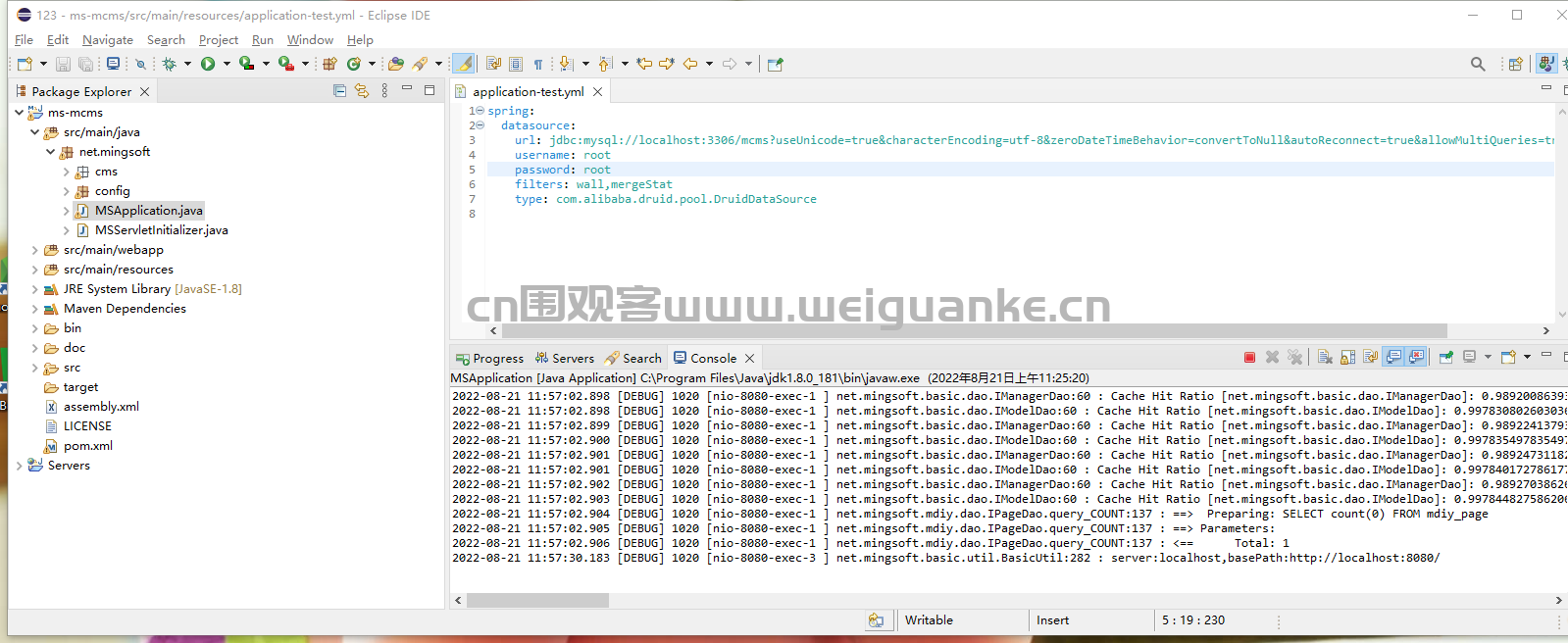This screenshot has height=643, width=1568.
Task: Open the Run button dropdown arrow
Action: coord(227,64)
